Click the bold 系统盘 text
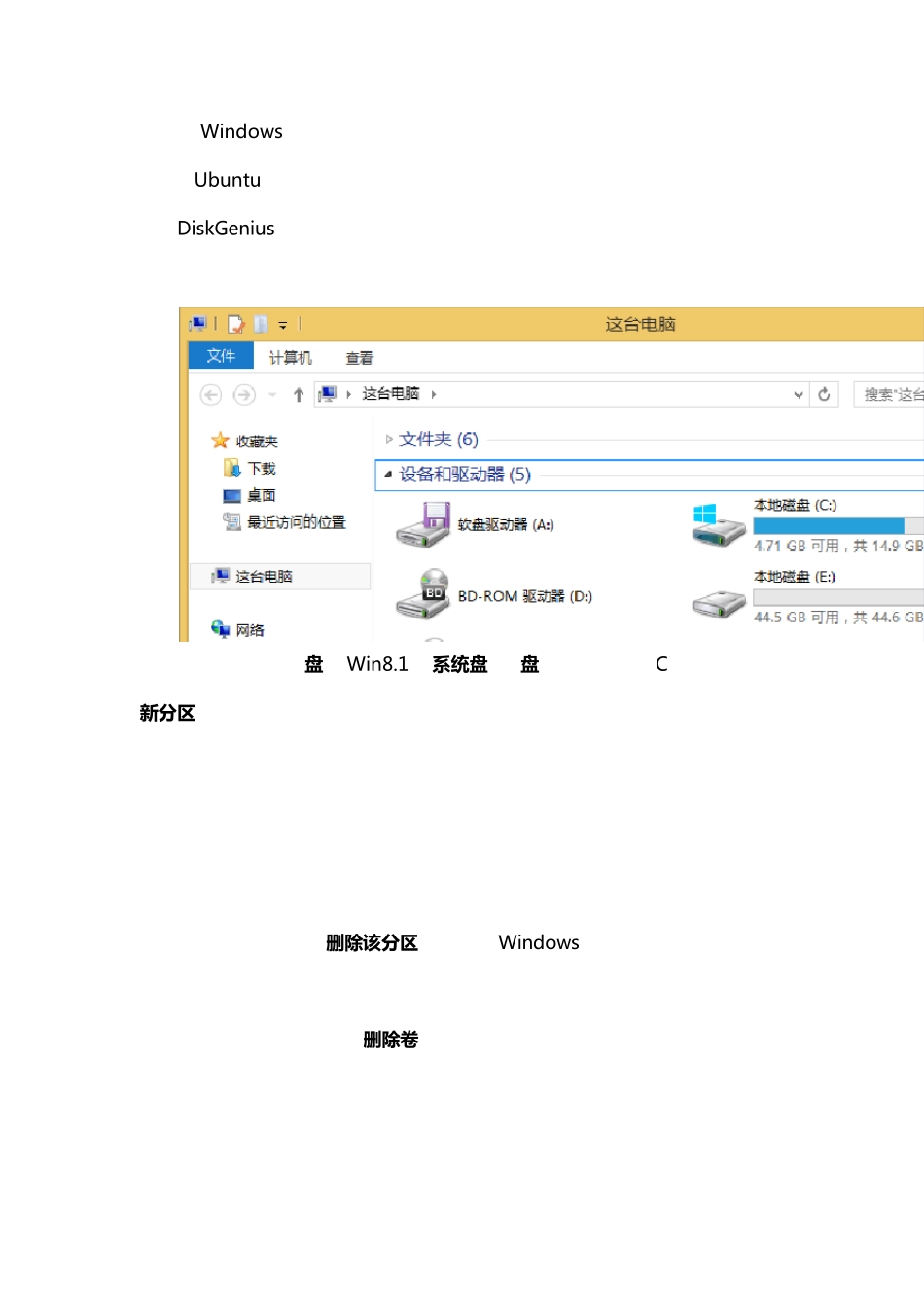924x1307 pixels. pyautogui.click(x=460, y=664)
